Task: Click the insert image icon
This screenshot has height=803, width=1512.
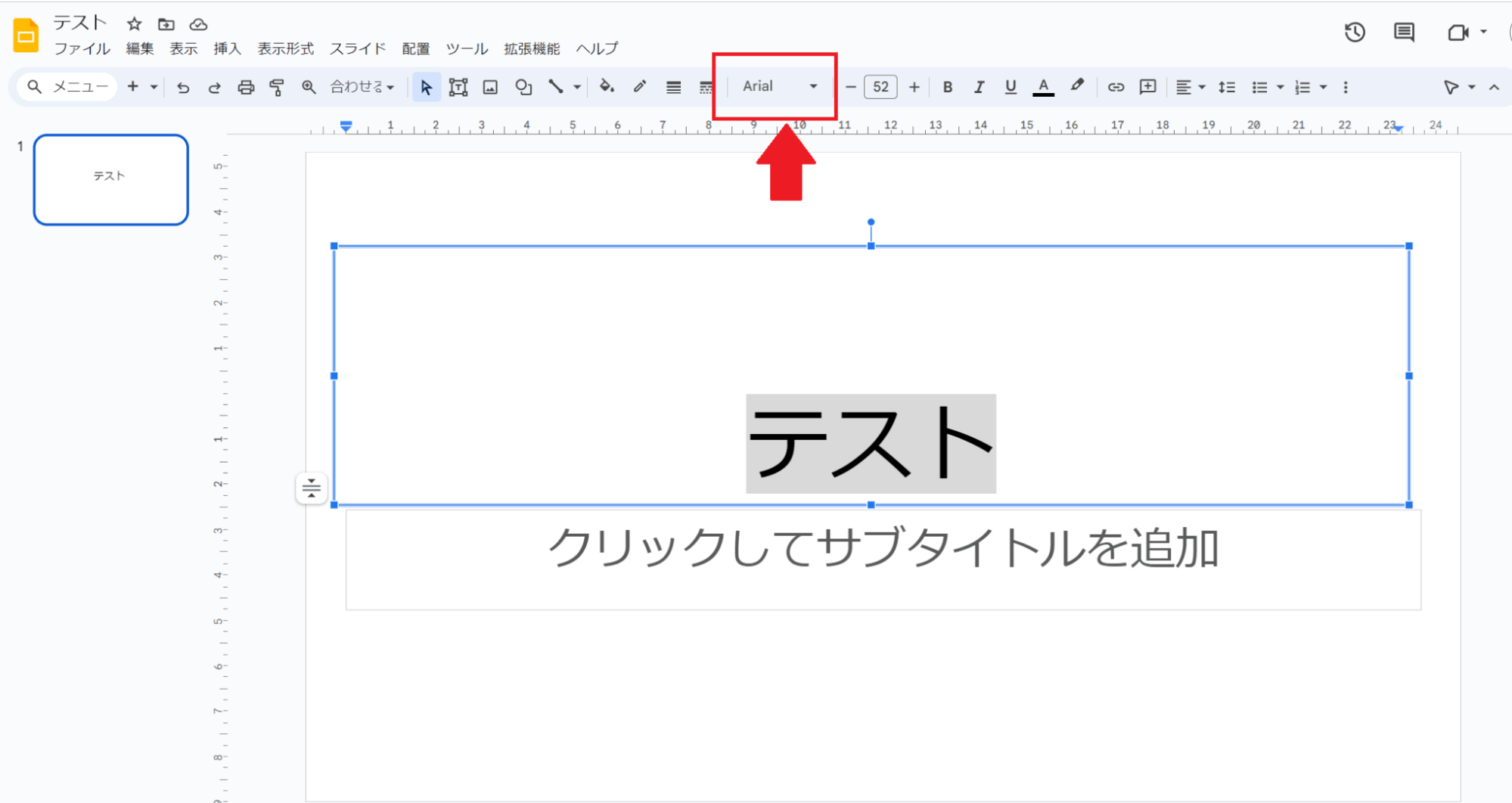Action: [x=490, y=88]
